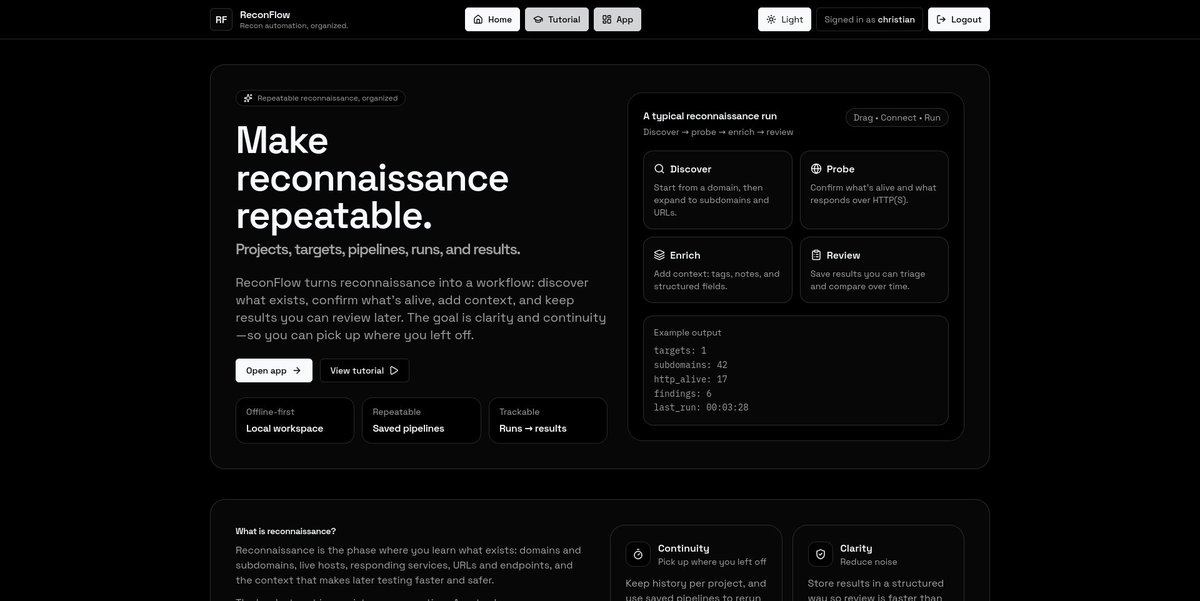
Task: Click 'findings: 6' output line
Action: [x=683, y=393]
